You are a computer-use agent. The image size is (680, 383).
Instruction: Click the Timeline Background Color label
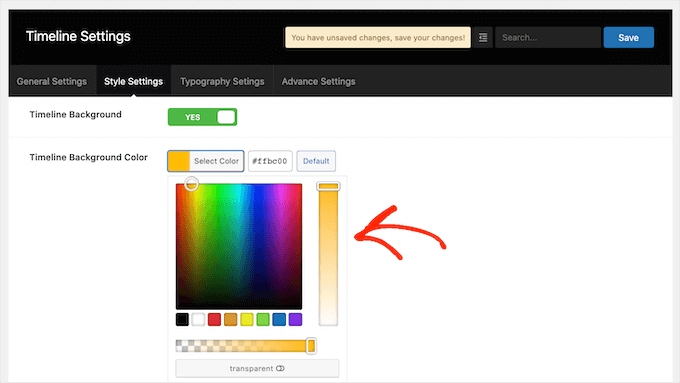(x=88, y=157)
